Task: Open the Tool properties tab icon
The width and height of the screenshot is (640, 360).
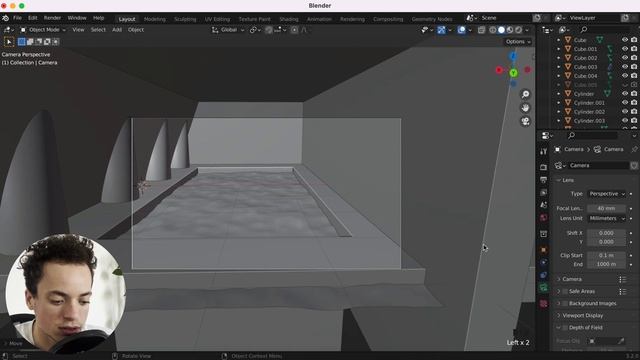Action: click(543, 151)
